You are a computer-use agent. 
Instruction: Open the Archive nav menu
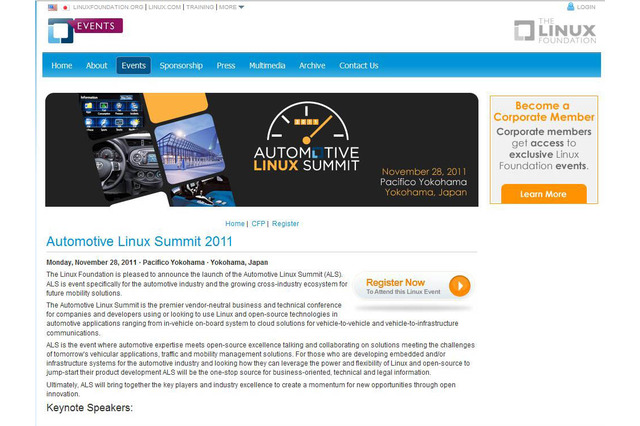point(312,65)
